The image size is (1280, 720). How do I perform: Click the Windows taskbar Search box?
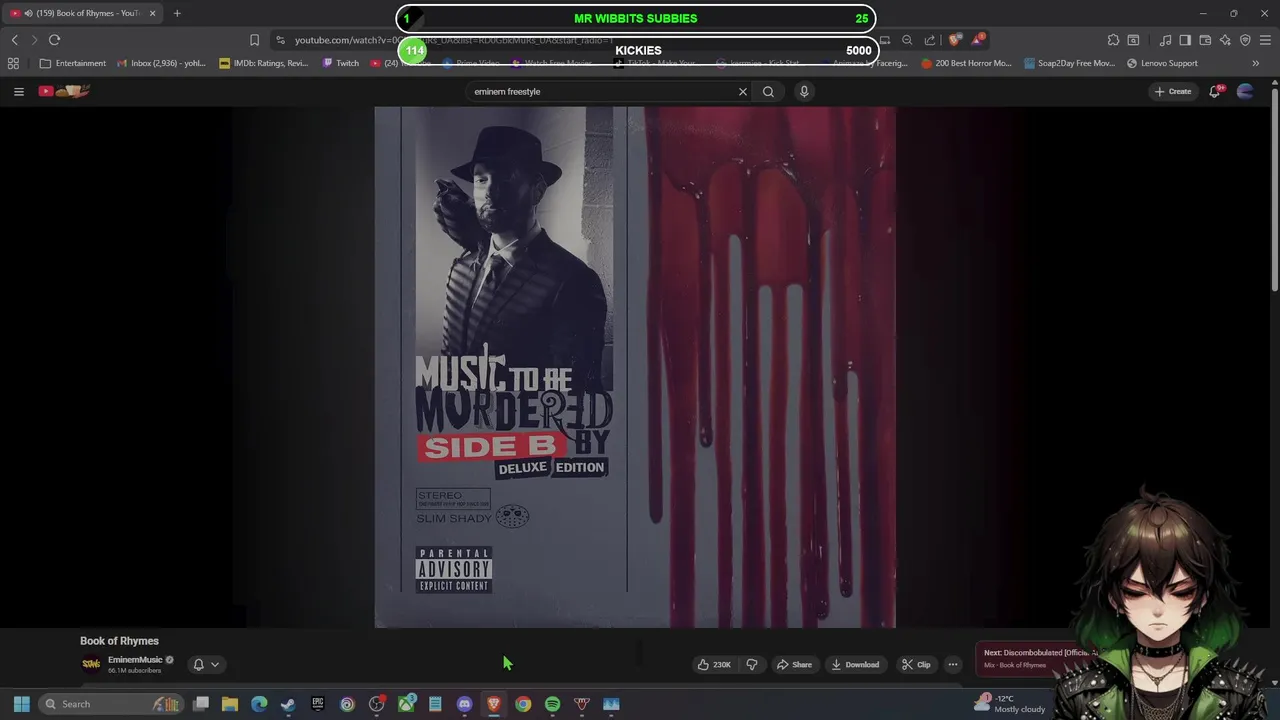[112, 704]
